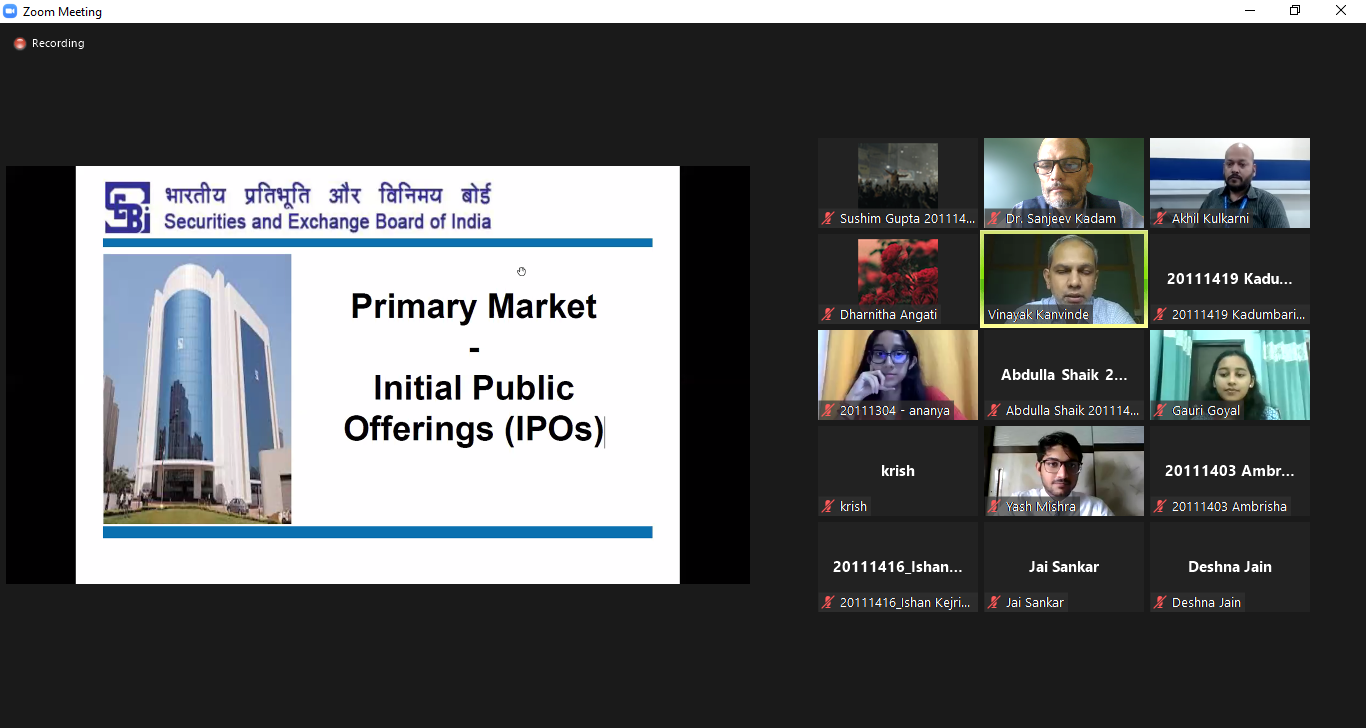Click muted mic icon beside 20111403 Ambrisha label
The height and width of the screenshot is (728, 1366).
pos(1160,506)
